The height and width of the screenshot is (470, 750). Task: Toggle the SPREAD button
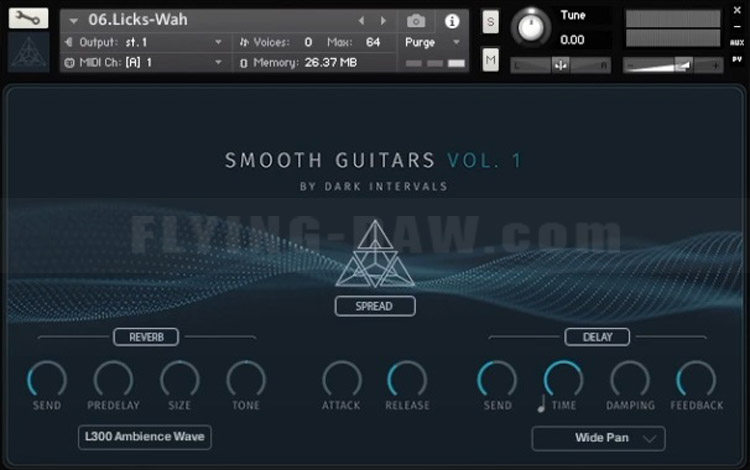pyautogui.click(x=375, y=306)
